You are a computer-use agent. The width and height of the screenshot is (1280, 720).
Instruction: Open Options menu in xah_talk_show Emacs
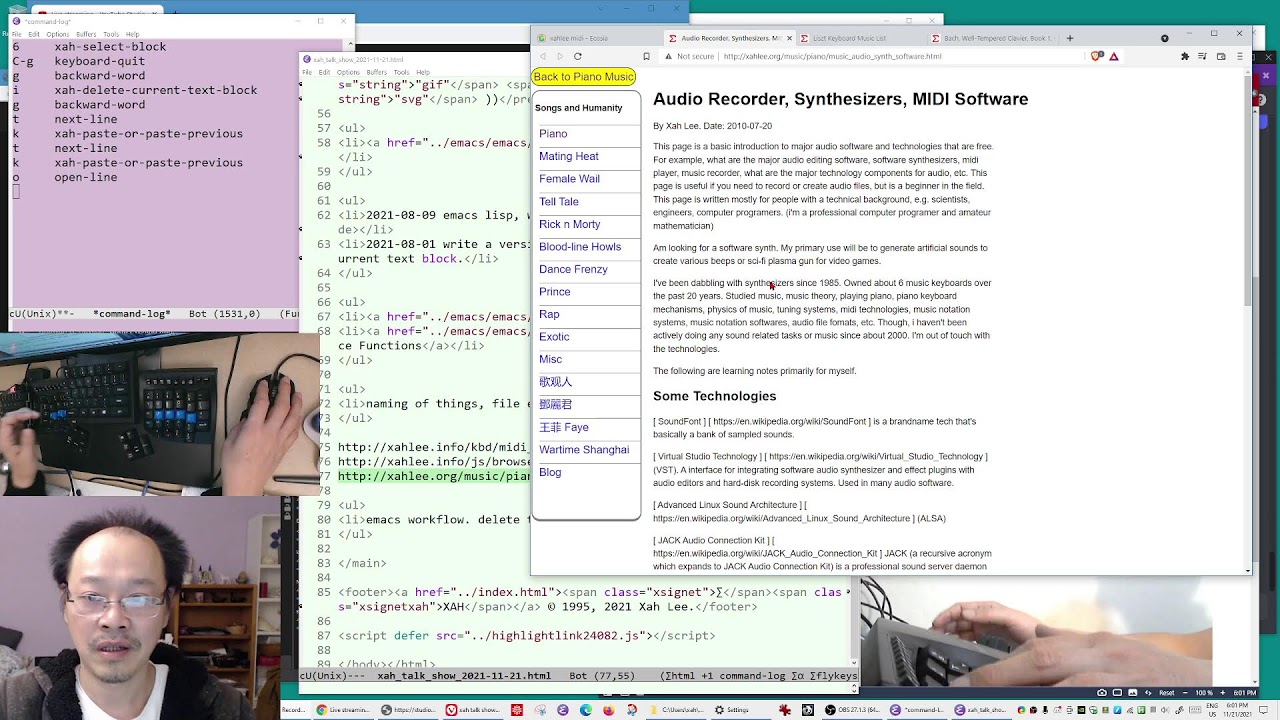[348, 72]
